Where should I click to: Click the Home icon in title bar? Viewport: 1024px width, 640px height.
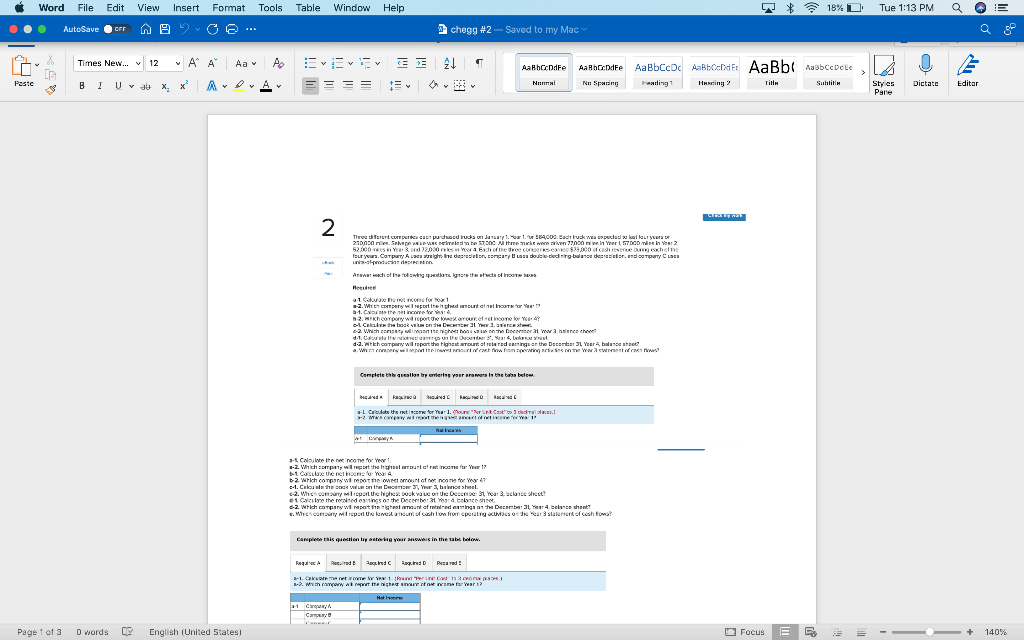(x=146, y=29)
